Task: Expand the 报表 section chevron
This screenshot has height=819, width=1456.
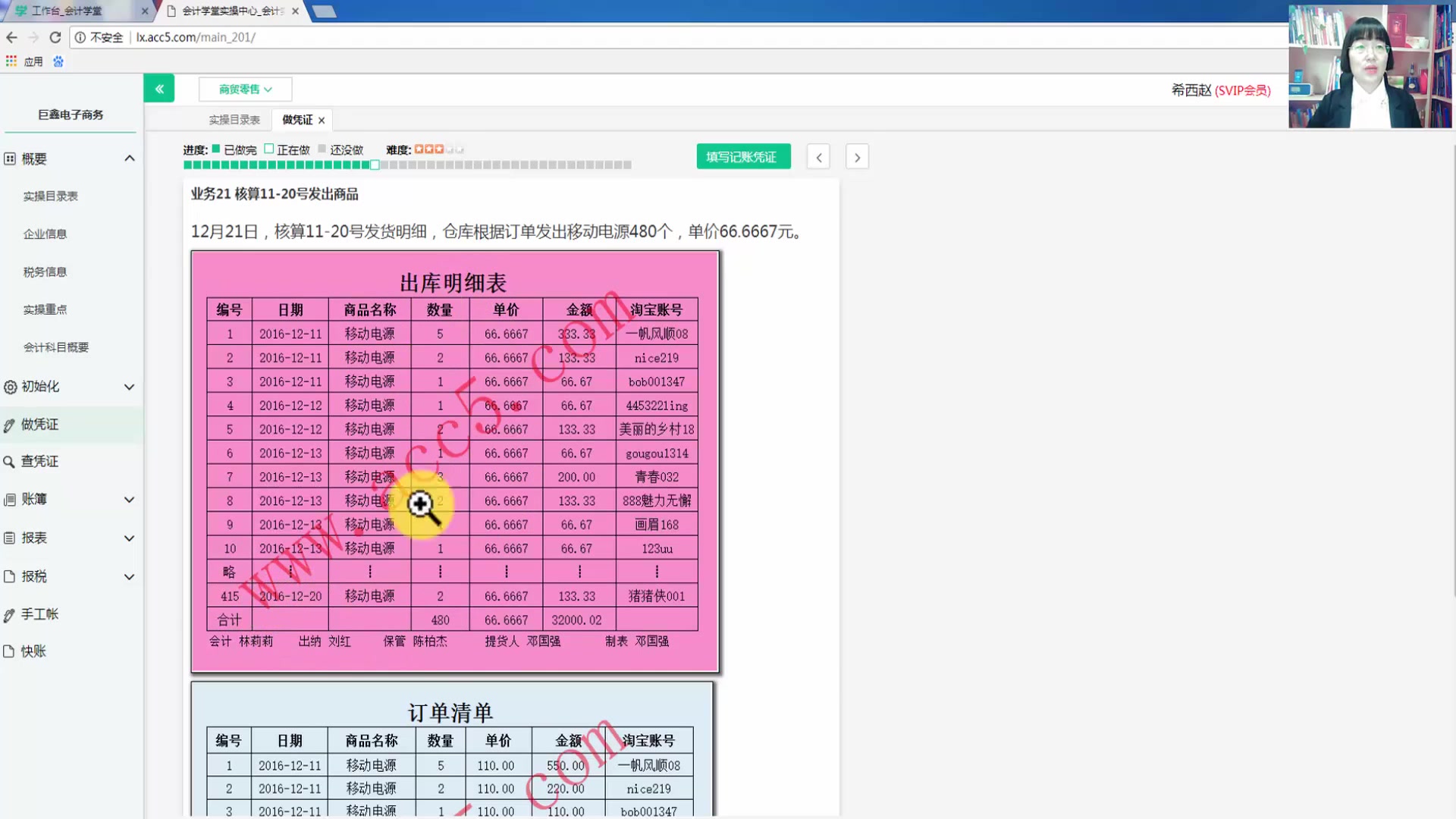Action: tap(130, 538)
